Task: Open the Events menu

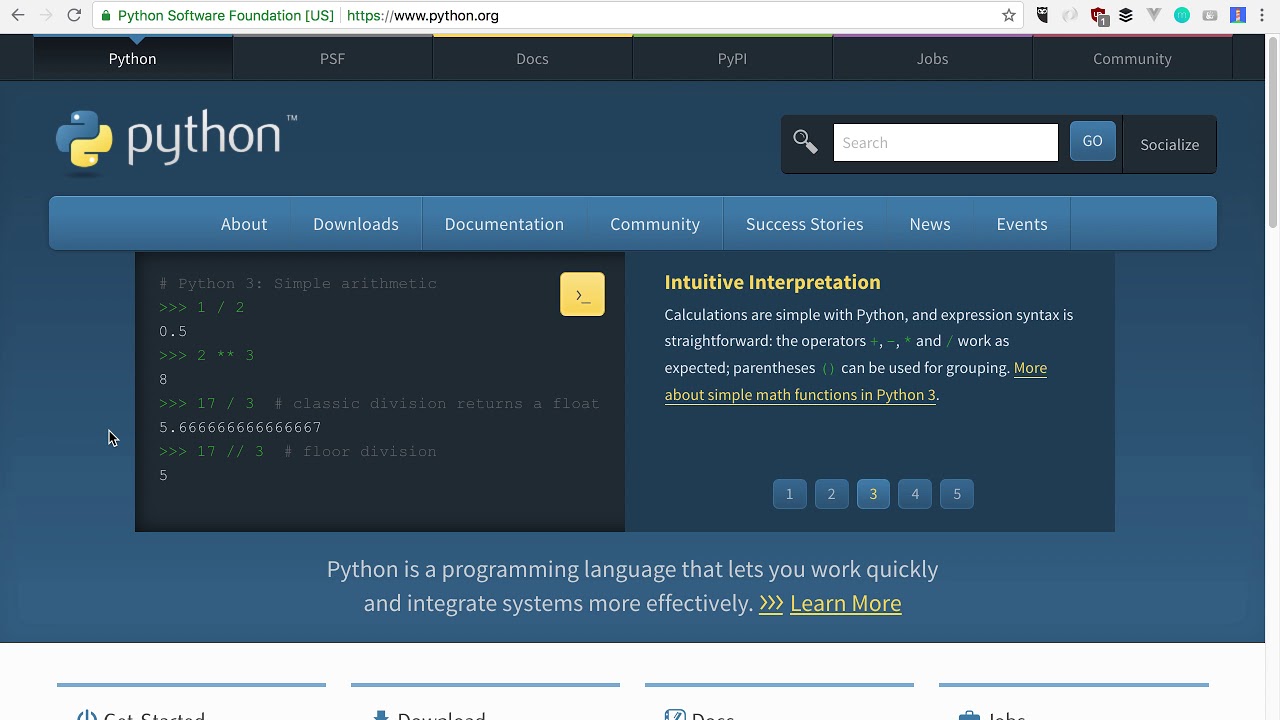Action: (x=1022, y=224)
